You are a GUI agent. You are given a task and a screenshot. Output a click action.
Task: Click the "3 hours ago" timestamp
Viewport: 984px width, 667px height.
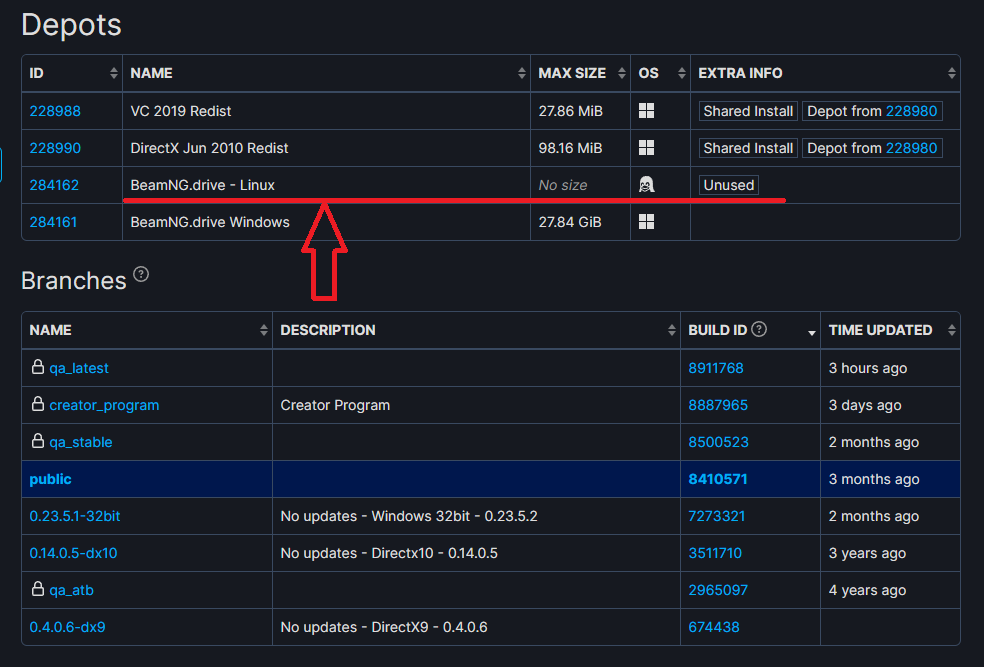point(868,368)
